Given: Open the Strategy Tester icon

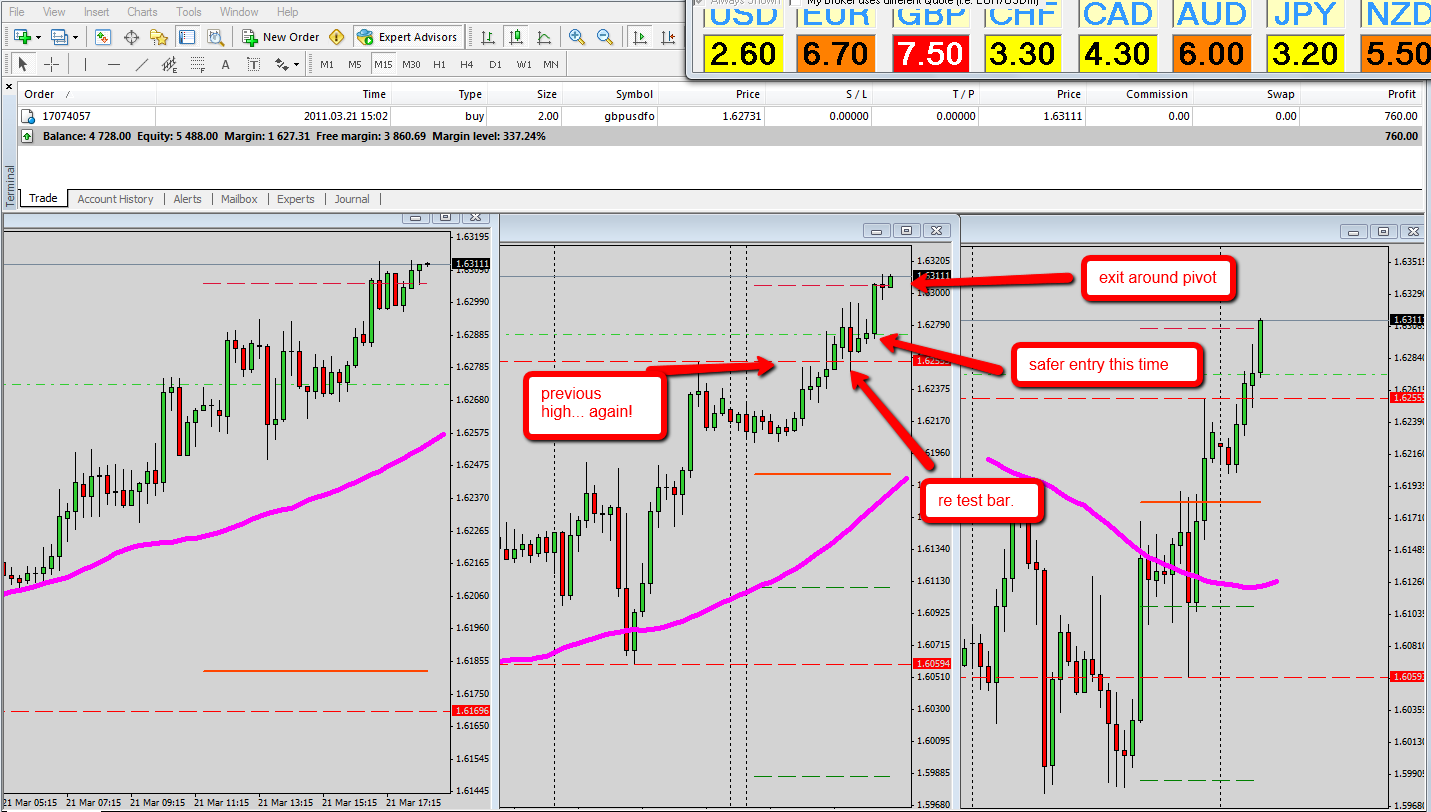Looking at the screenshot, I should (215, 37).
